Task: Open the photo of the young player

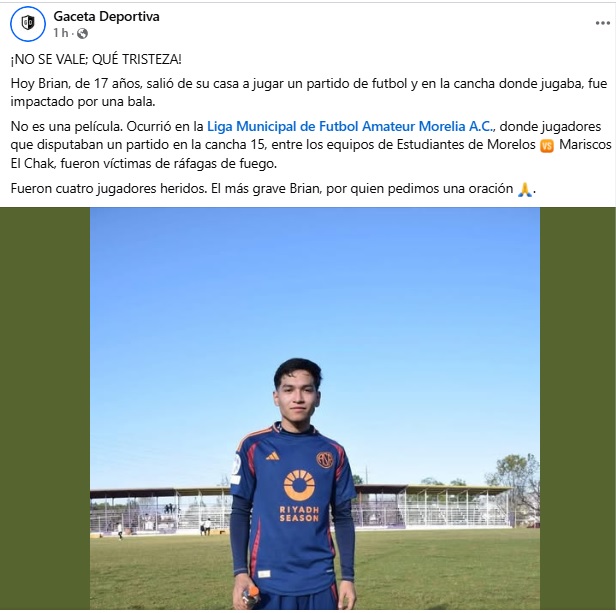Action: (315, 409)
